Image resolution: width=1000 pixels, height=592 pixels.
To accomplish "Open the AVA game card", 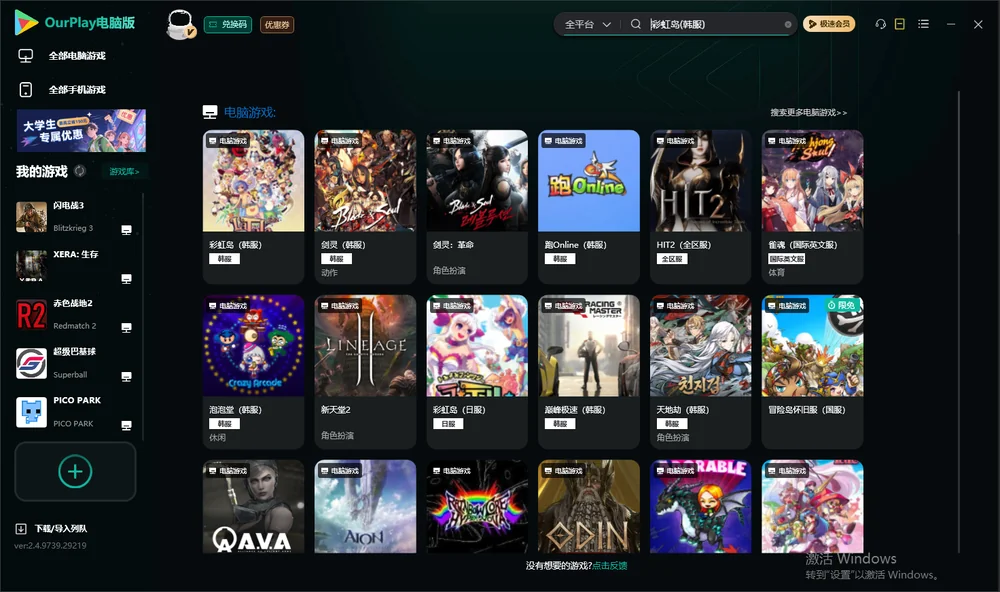I will [x=253, y=507].
